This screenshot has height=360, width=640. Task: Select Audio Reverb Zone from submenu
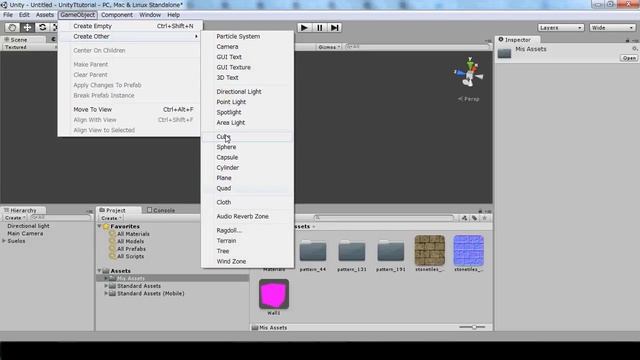coord(247,216)
